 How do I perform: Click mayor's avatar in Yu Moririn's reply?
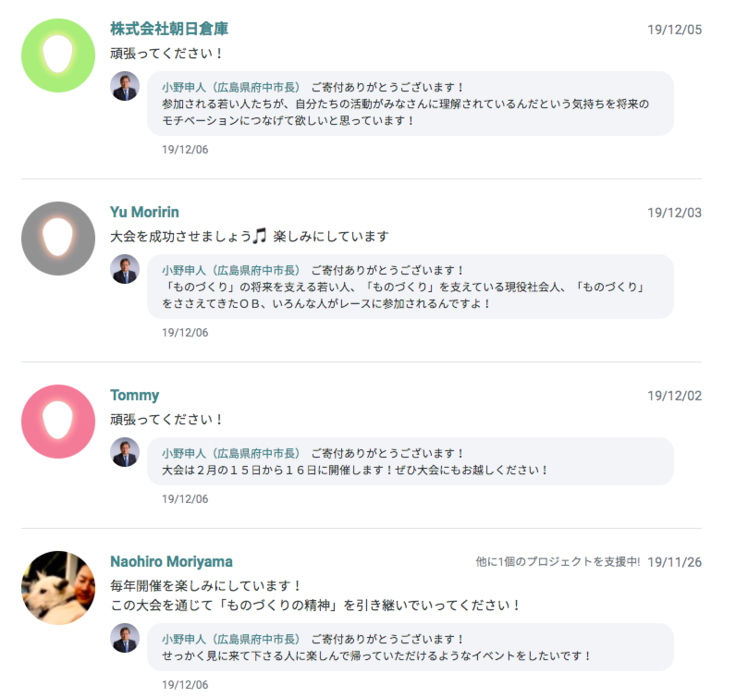coord(125,270)
